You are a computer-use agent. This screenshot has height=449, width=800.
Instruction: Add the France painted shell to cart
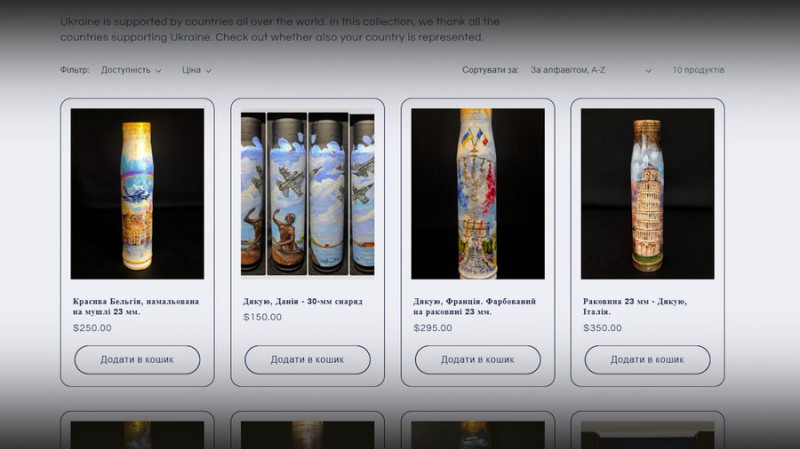(478, 360)
